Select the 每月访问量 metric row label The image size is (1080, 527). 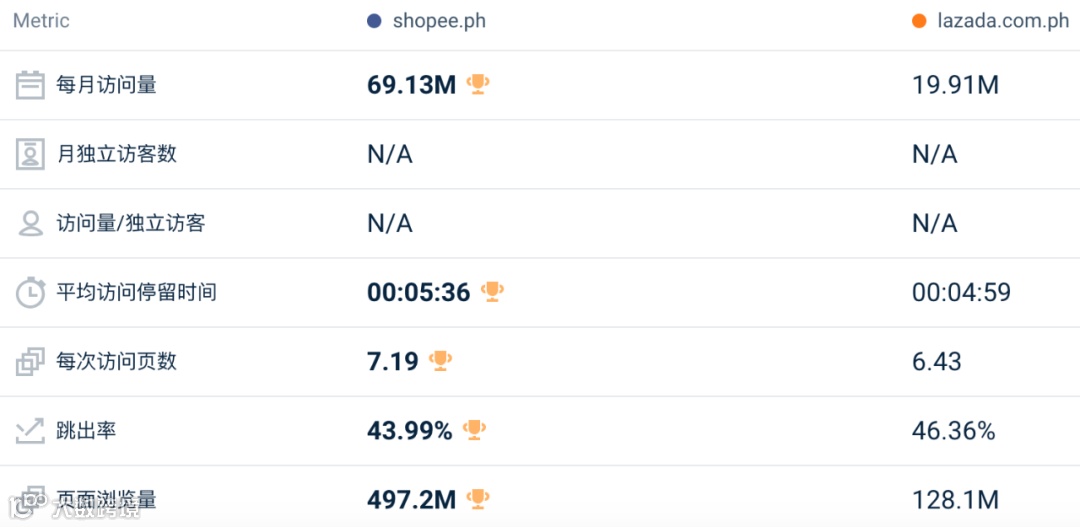[106, 85]
